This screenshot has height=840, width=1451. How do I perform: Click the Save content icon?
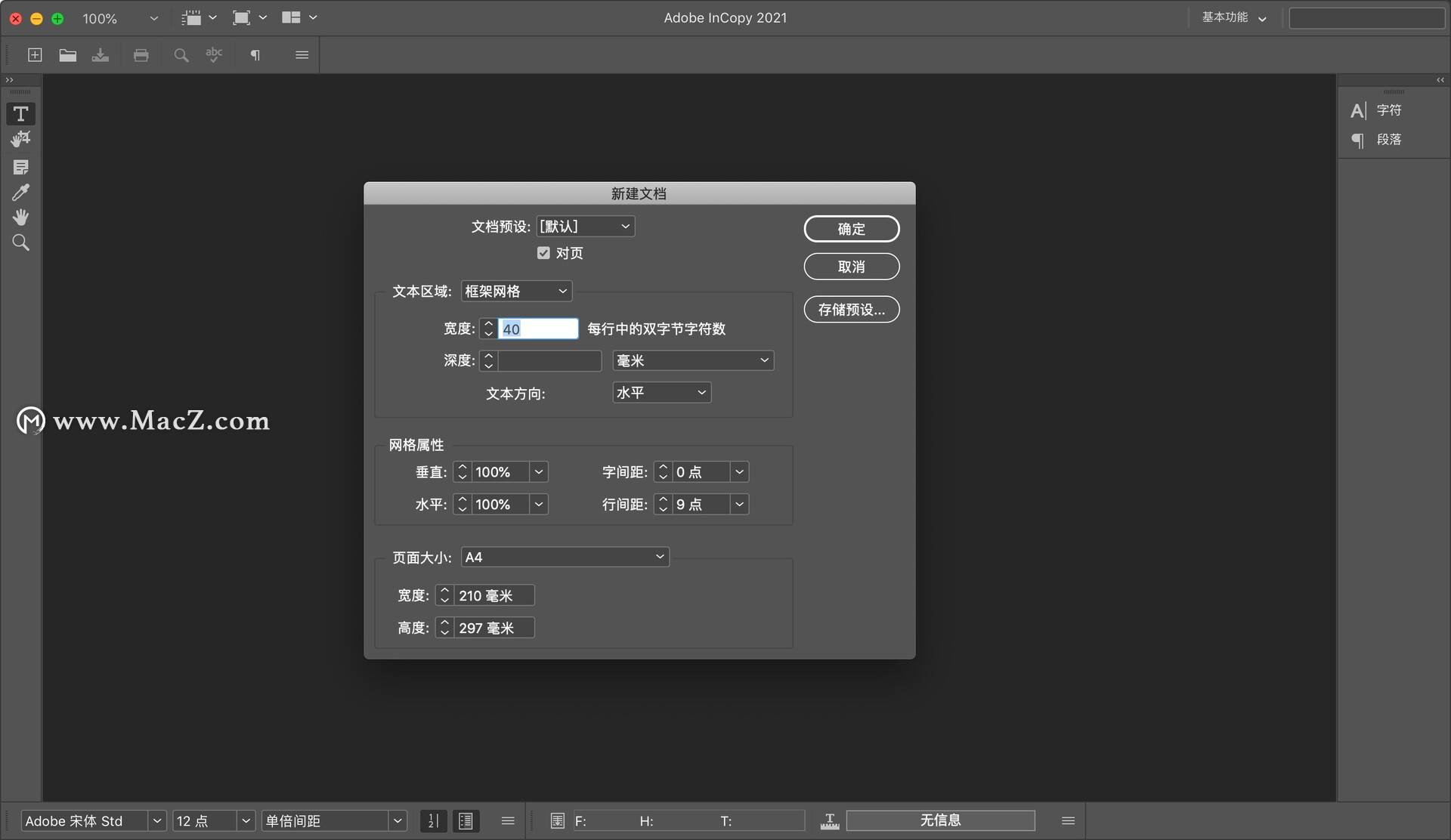pyautogui.click(x=101, y=55)
